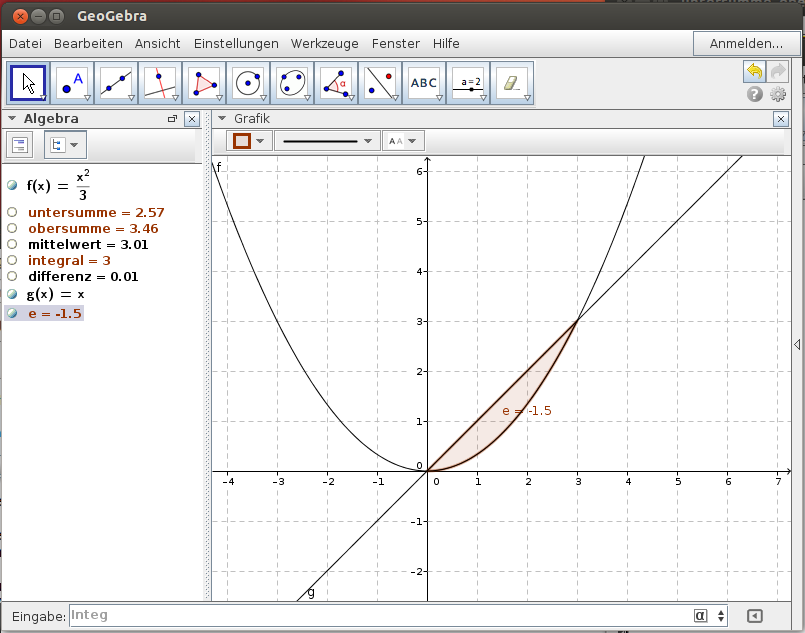Select the Polygon tool
The height and width of the screenshot is (633, 805).
point(204,83)
